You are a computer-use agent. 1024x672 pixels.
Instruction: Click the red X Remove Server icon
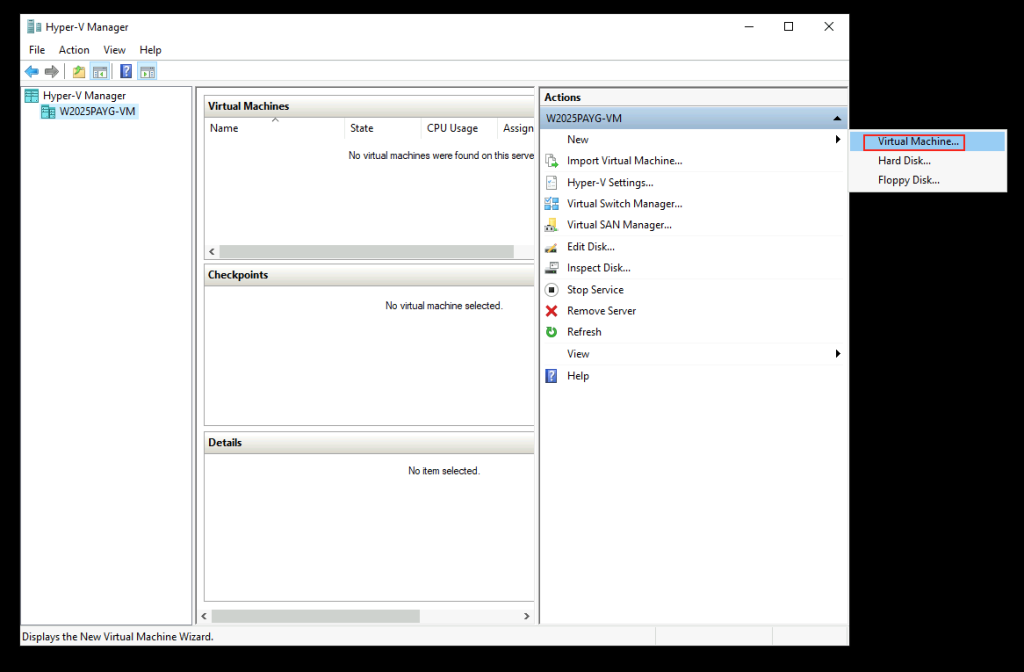(x=552, y=311)
